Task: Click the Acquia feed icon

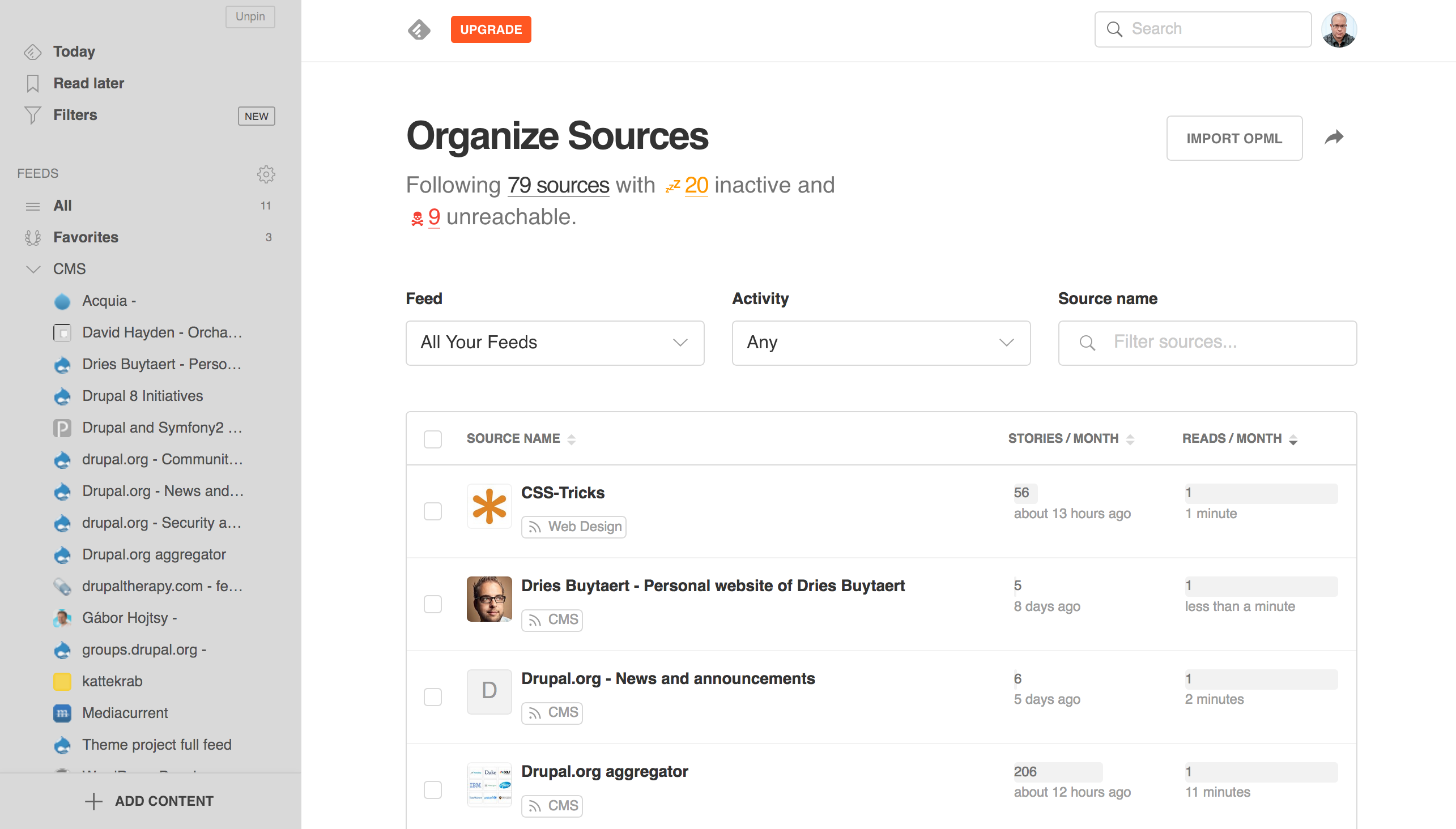Action: pyautogui.click(x=62, y=301)
